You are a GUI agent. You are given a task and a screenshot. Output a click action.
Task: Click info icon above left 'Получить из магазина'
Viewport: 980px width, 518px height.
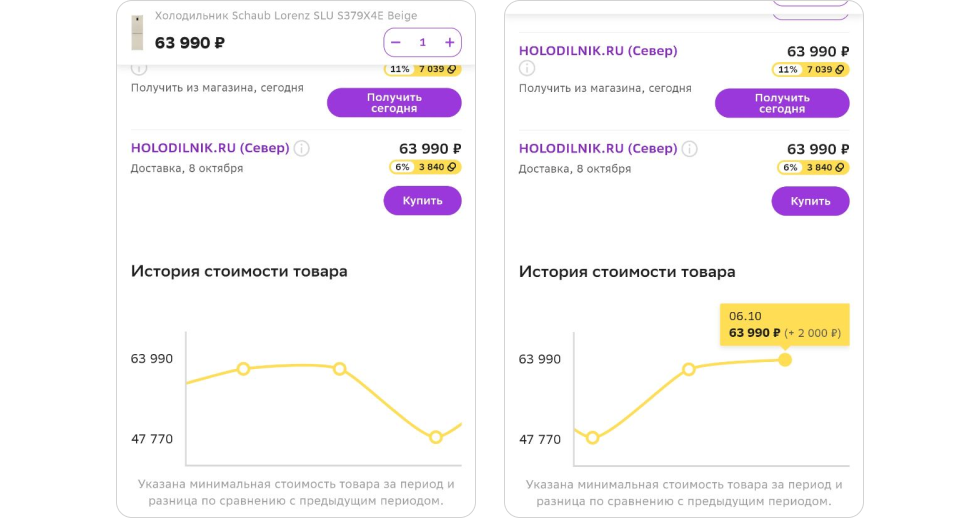pyautogui.click(x=139, y=69)
